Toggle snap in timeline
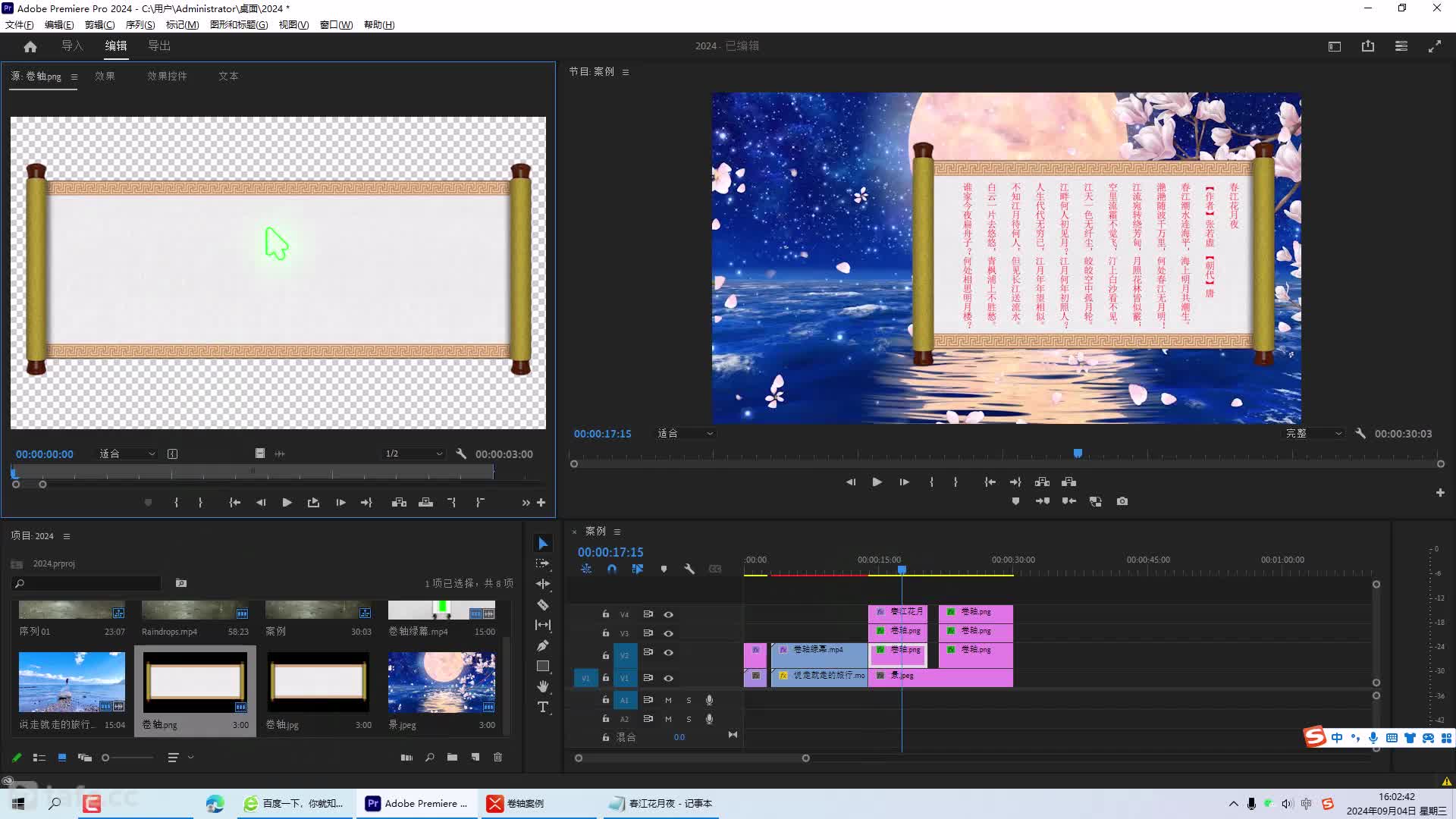Viewport: 1456px width, 819px height. click(612, 569)
